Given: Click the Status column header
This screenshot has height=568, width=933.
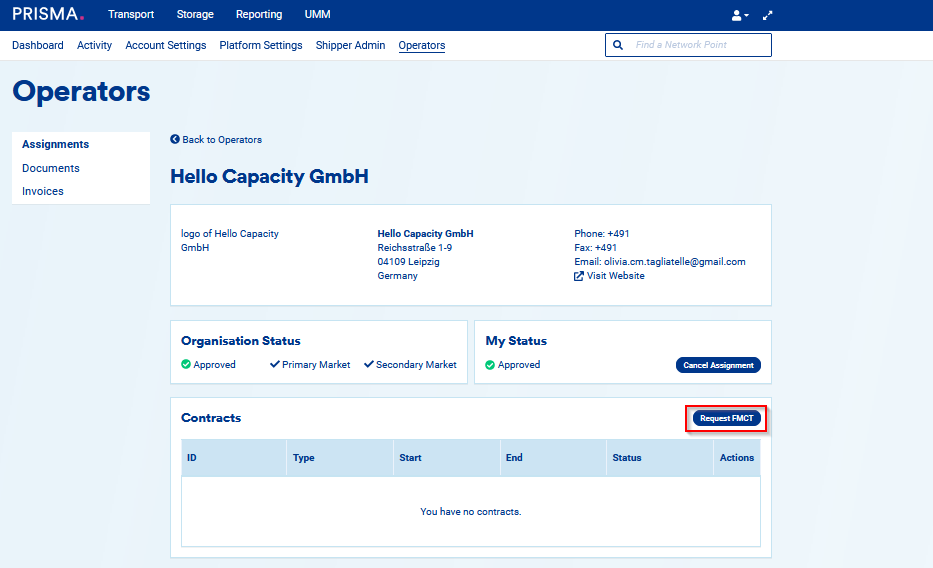Looking at the screenshot, I should tap(660, 457).
